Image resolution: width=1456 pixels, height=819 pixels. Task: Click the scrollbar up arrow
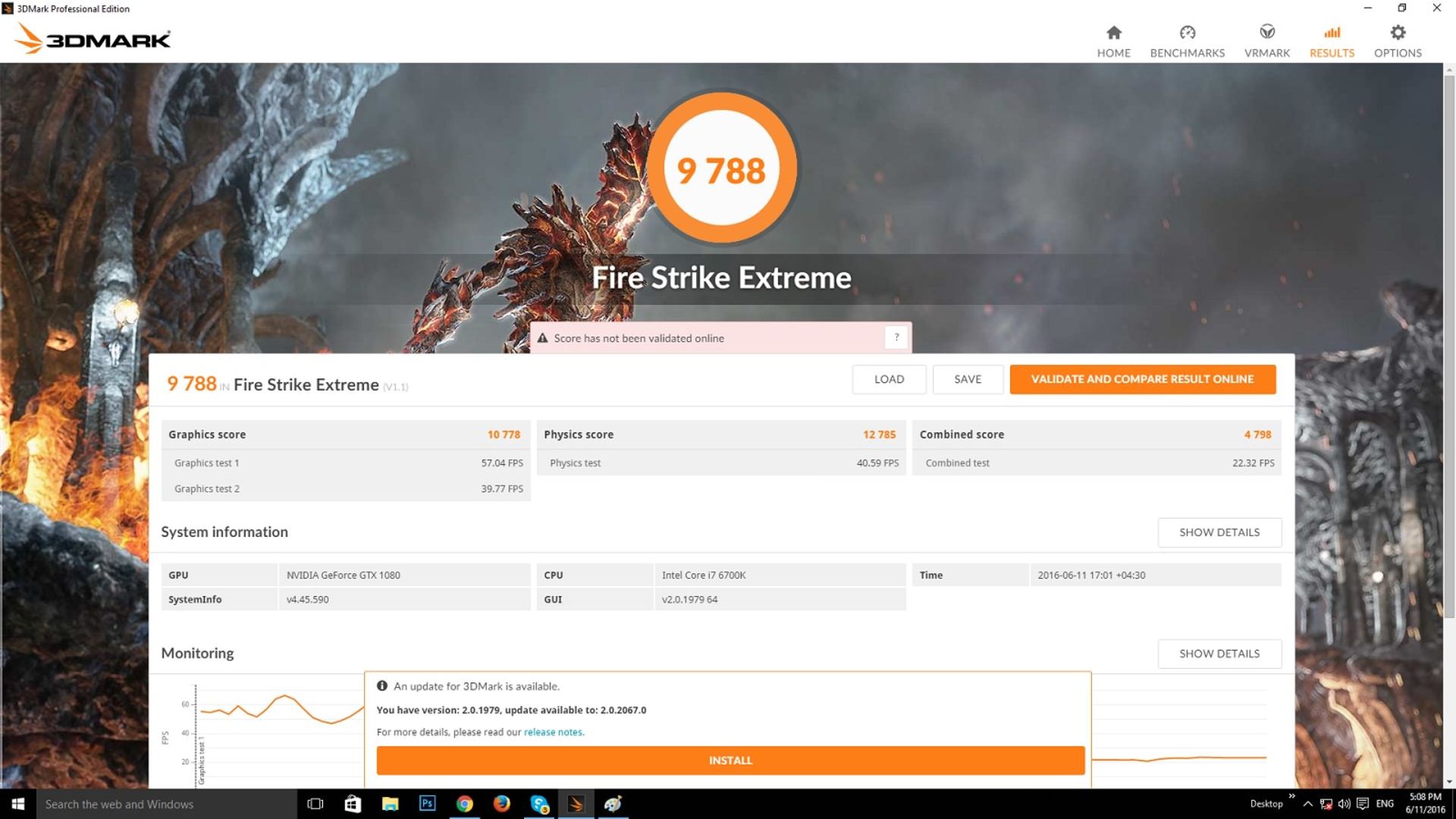1449,70
